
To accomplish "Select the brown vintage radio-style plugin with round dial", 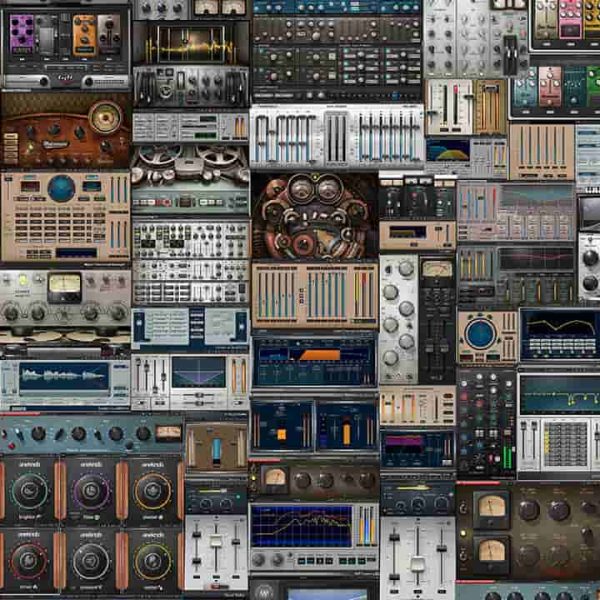I will point(65,131).
